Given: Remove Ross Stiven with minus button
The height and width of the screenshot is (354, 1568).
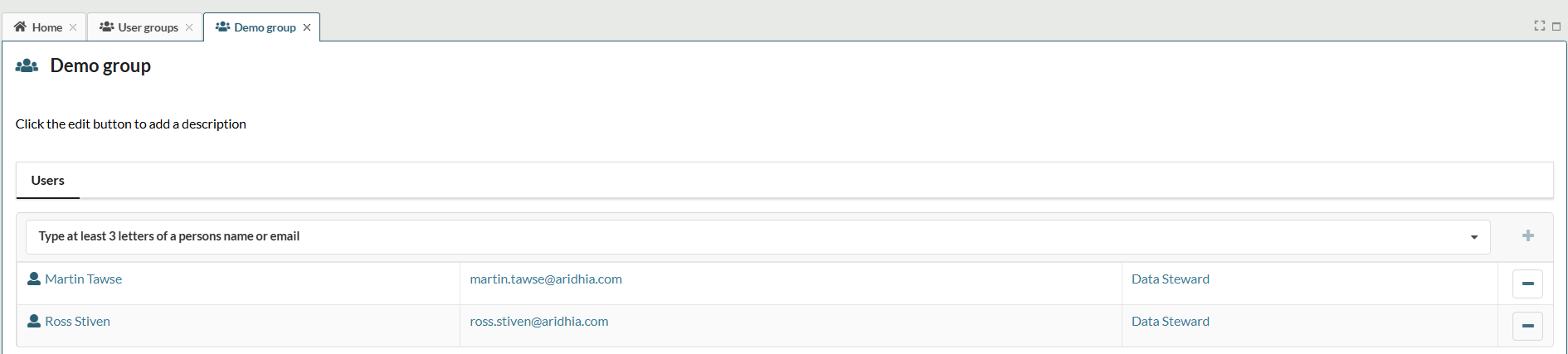Looking at the screenshot, I should pos(1527,326).
